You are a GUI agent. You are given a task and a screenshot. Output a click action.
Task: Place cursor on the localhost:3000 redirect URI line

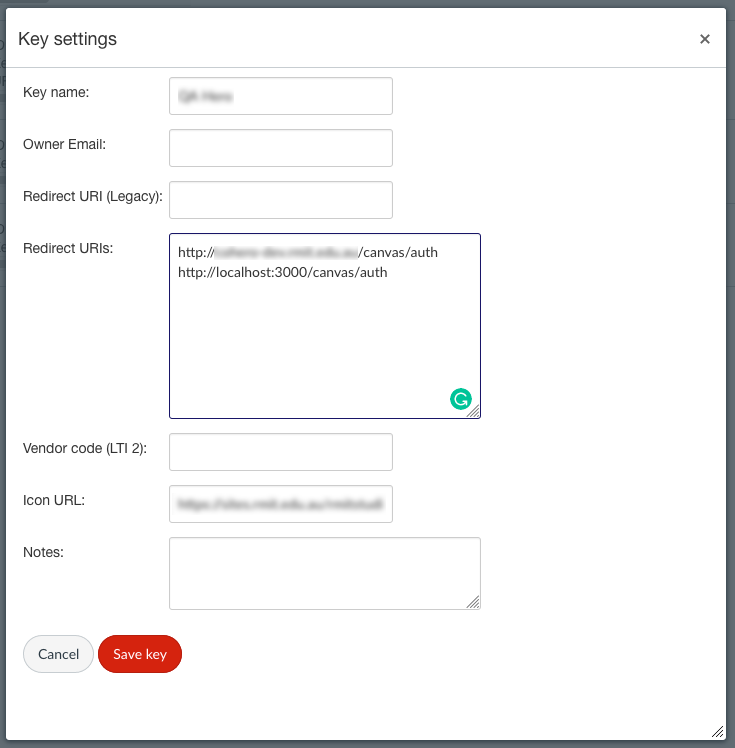coord(283,272)
